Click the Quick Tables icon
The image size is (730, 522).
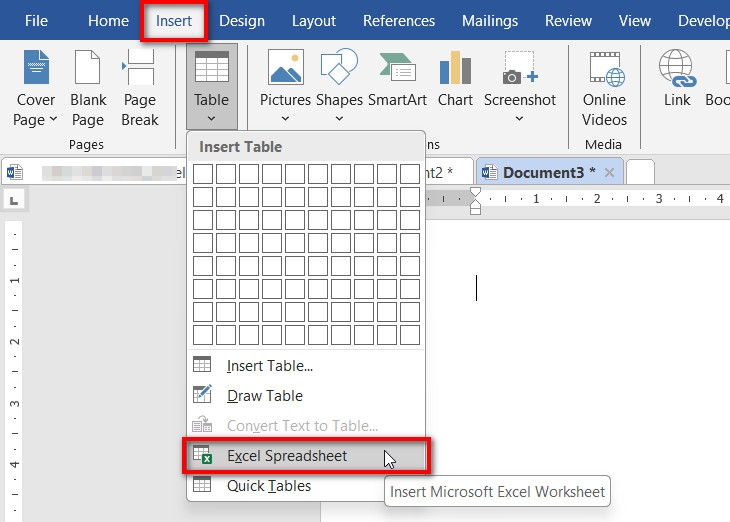click(202, 484)
